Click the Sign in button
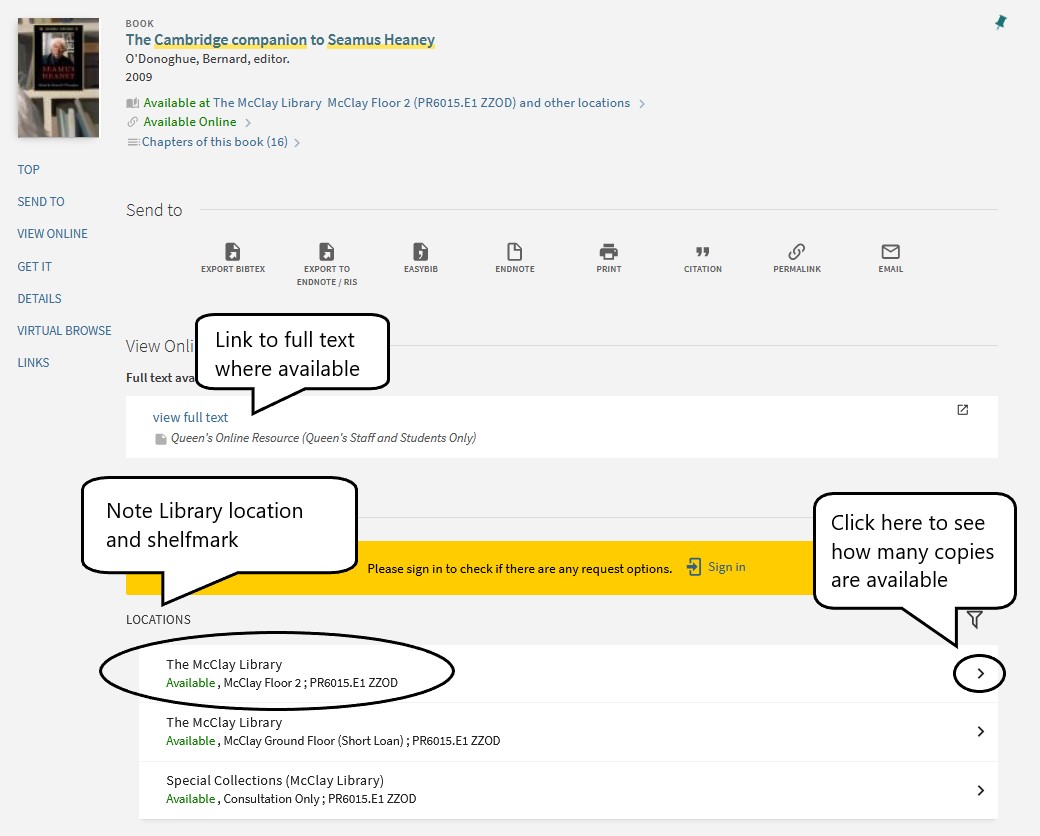The height and width of the screenshot is (836, 1040). point(716,567)
